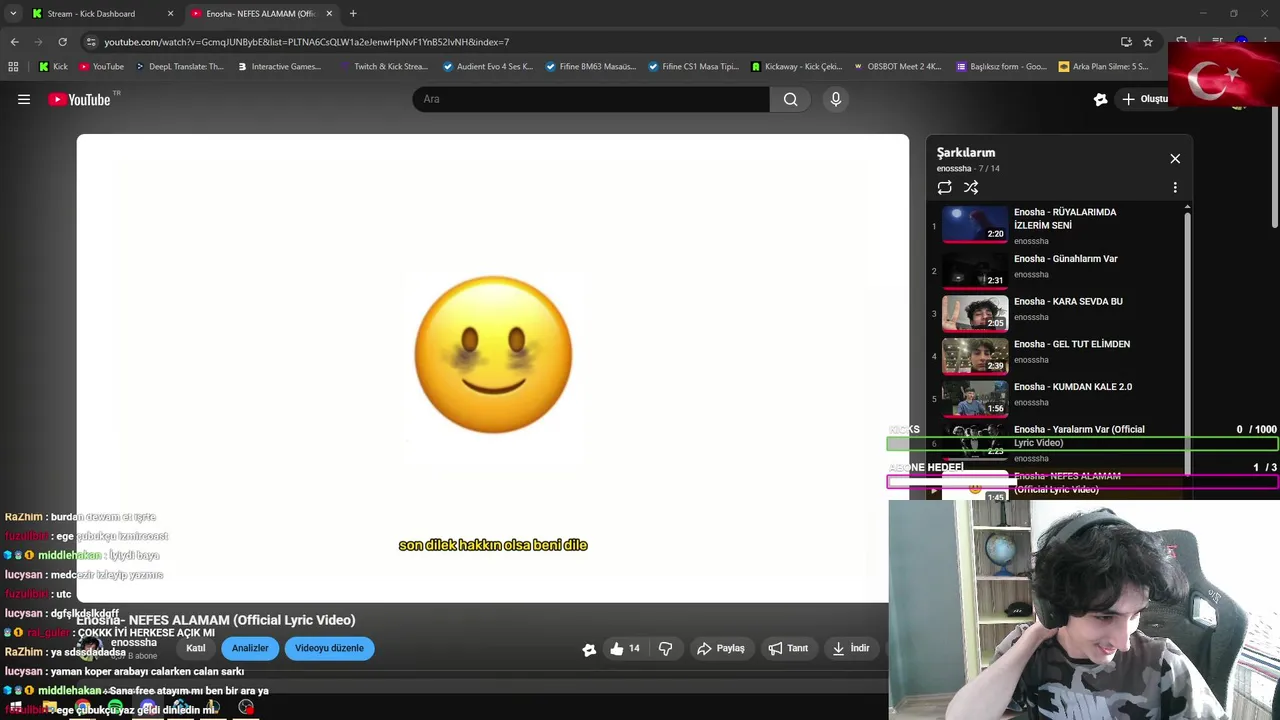Screen dimensions: 1280x720
Task: Open Paylaş share dialog
Action: point(721,648)
